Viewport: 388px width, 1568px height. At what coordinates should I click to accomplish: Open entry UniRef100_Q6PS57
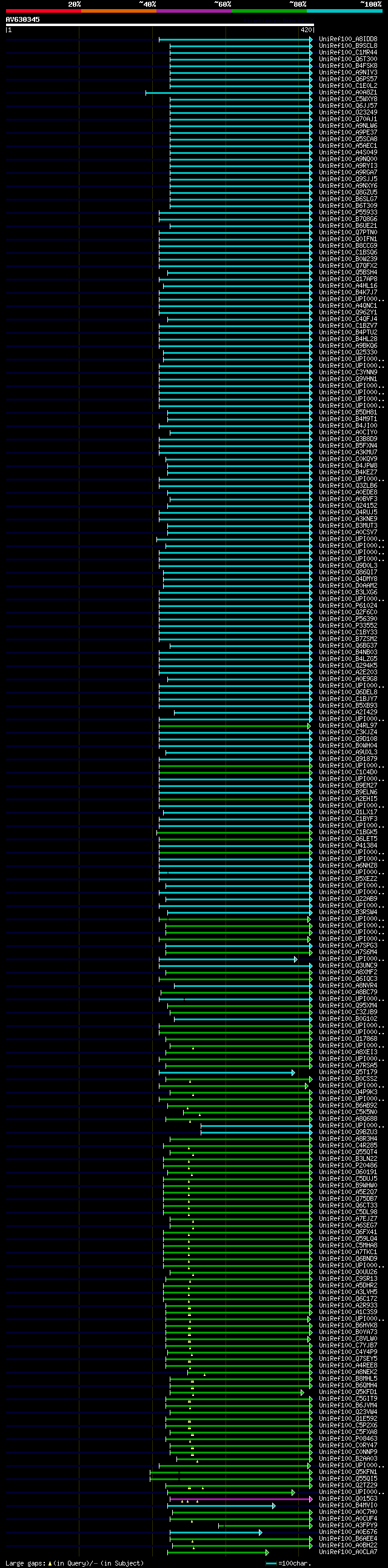tap(348, 80)
